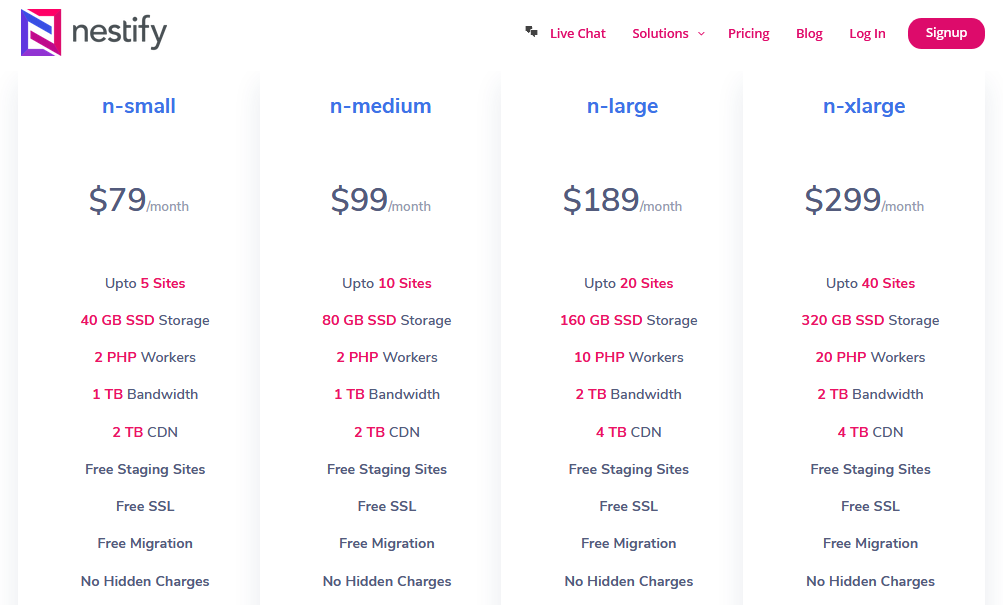This screenshot has height=605, width=1003.
Task: Click Free Migration under n-medium
Action: [x=387, y=543]
